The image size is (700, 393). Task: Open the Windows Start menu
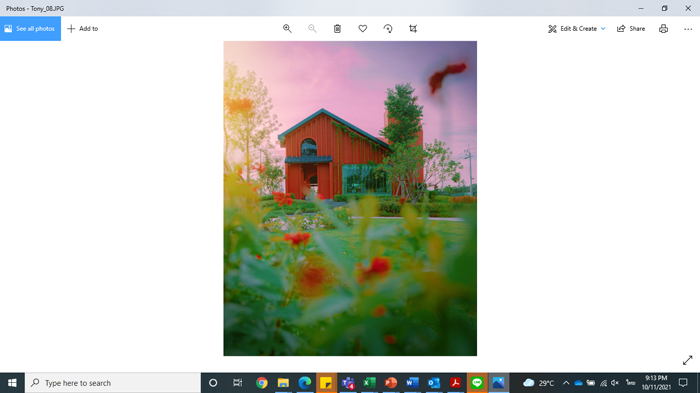coord(12,383)
